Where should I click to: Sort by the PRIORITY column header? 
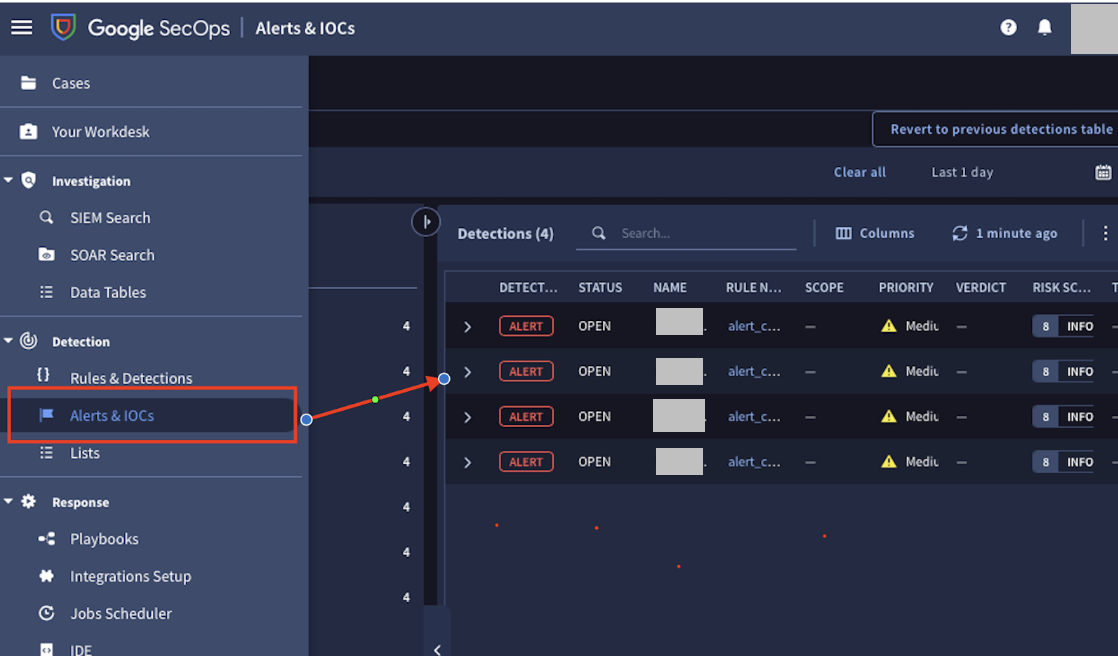(905, 288)
